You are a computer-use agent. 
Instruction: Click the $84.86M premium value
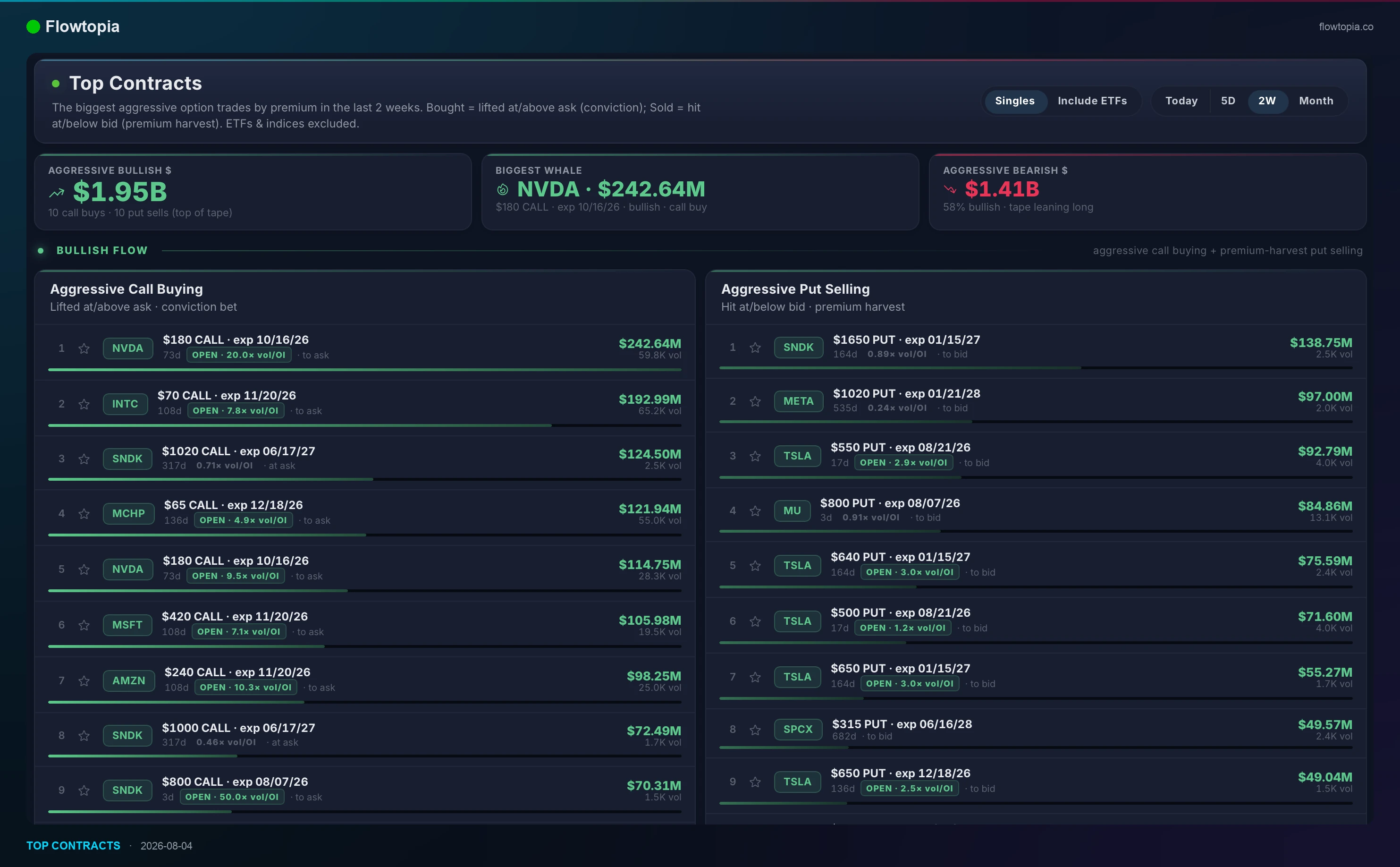[x=1325, y=506]
